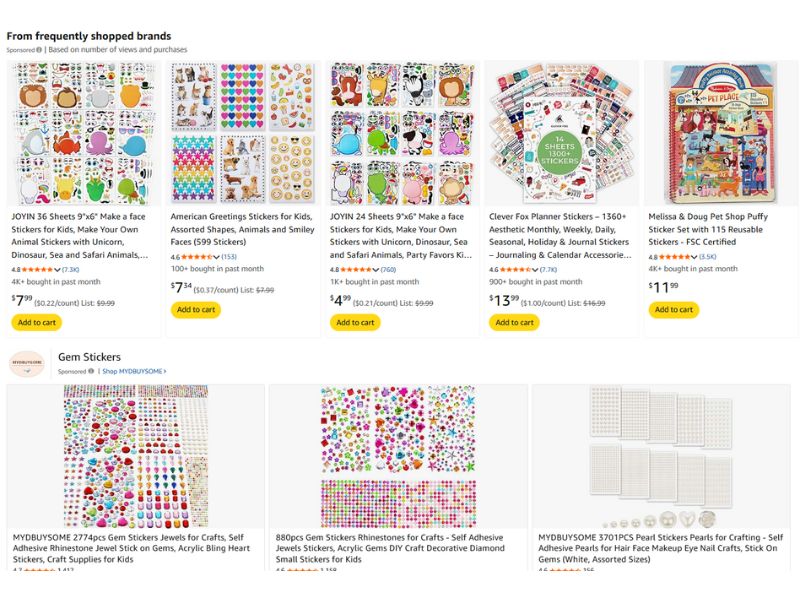The height and width of the screenshot is (600, 800).
Task: Open the MYDBUYSOME brand logo
Action: click(x=27, y=363)
